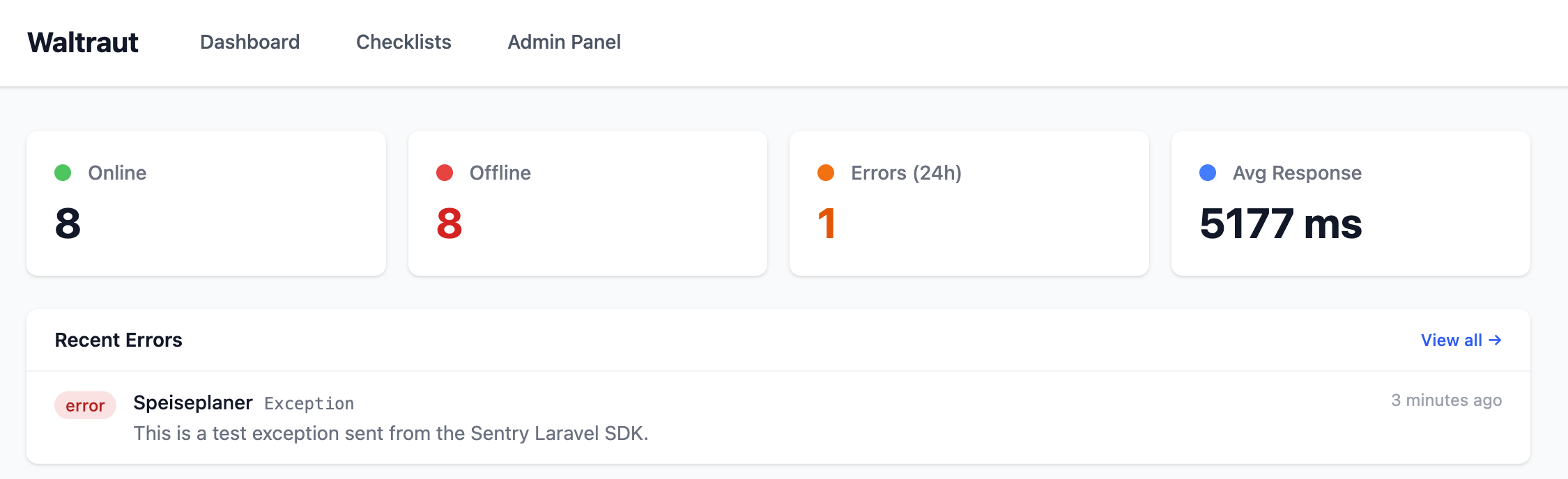
Task: Click the Recent Errors heading
Action: coord(118,340)
